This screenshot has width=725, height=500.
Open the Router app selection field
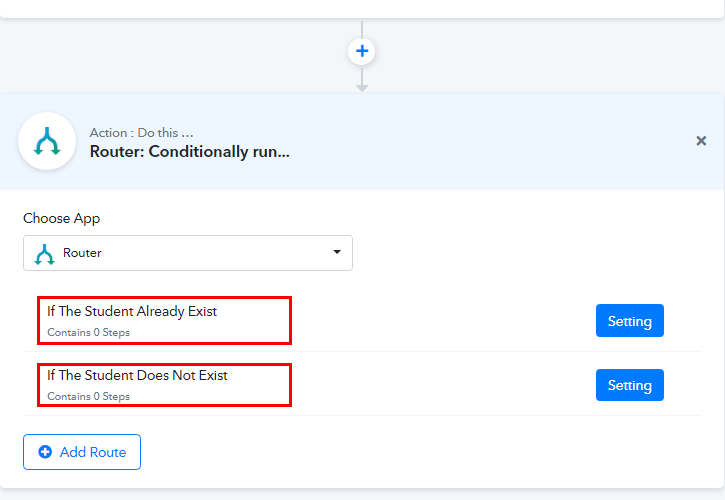tap(188, 253)
